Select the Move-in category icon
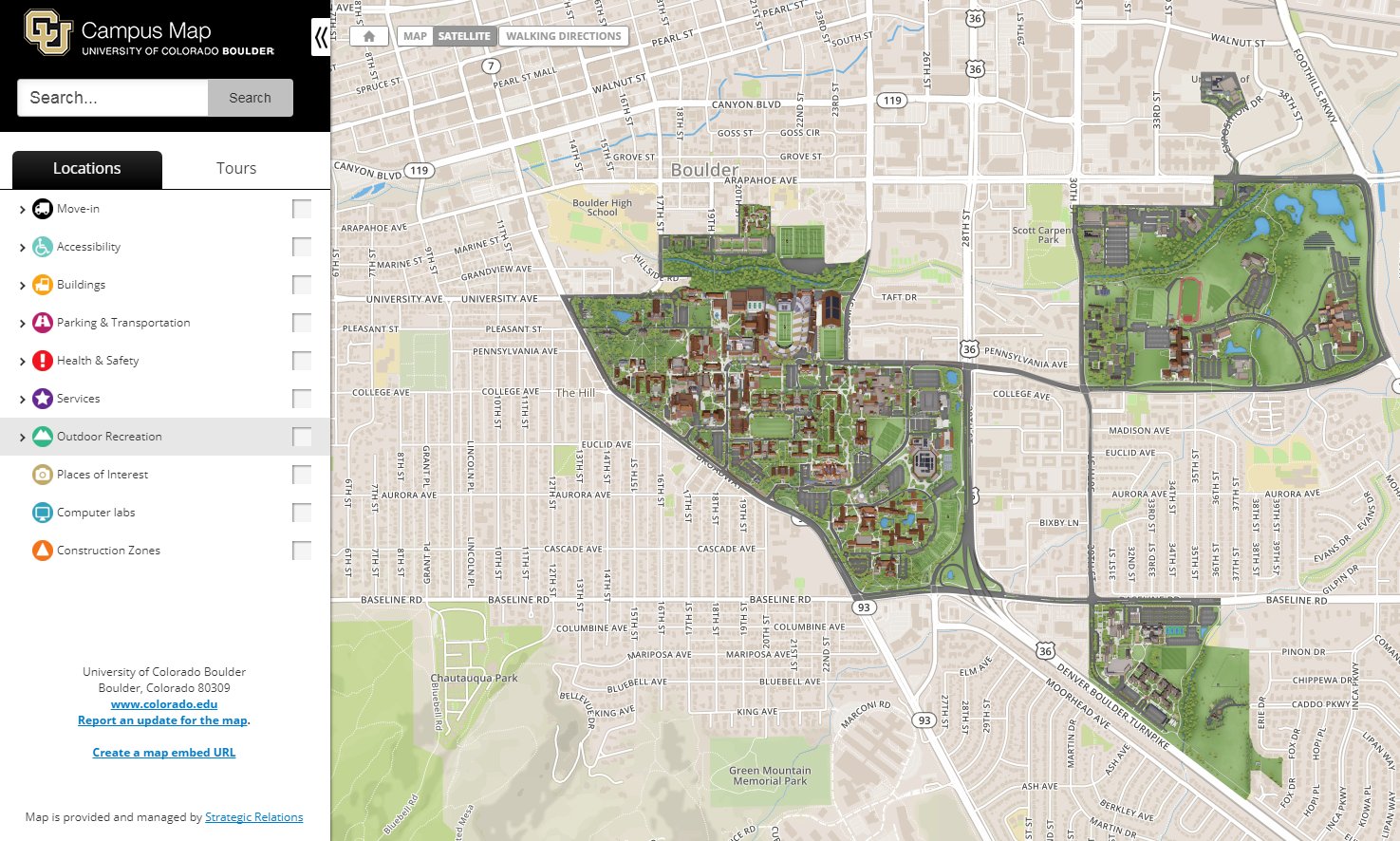 (x=43, y=208)
